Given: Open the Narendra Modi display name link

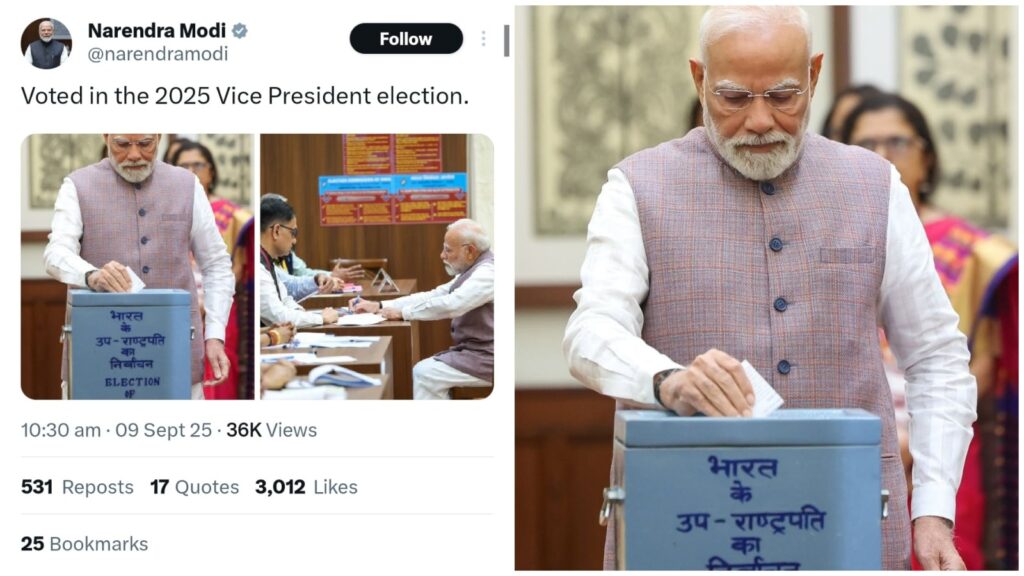Looking at the screenshot, I should pos(156,30).
